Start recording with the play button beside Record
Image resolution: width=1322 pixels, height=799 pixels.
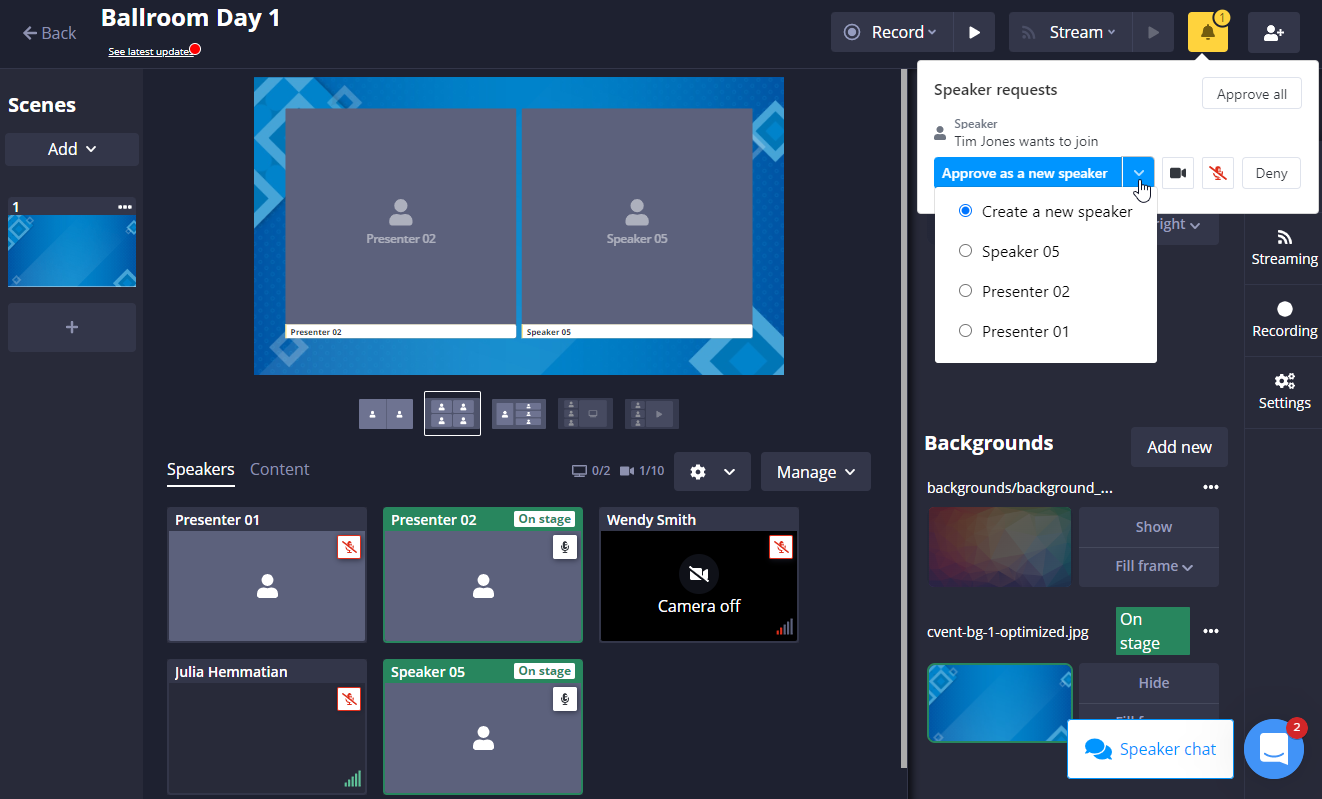coord(974,32)
